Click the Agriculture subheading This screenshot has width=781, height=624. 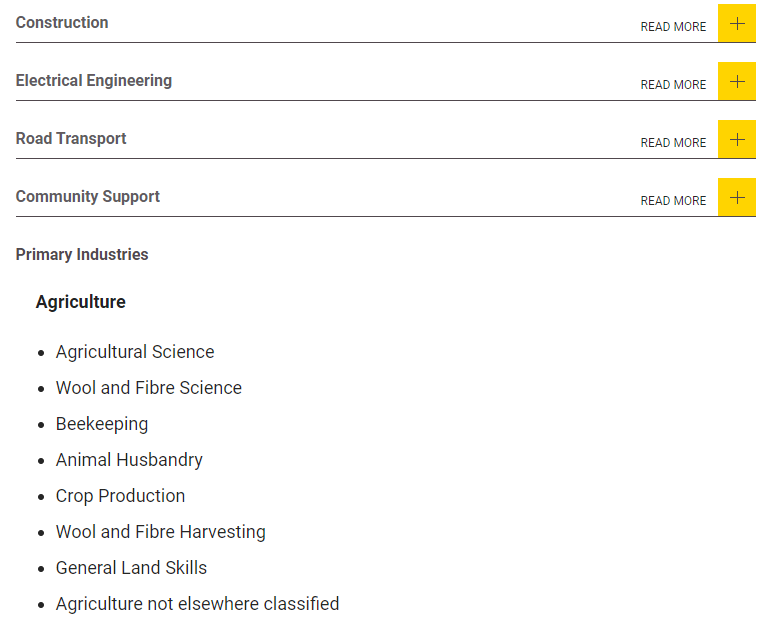(x=81, y=302)
